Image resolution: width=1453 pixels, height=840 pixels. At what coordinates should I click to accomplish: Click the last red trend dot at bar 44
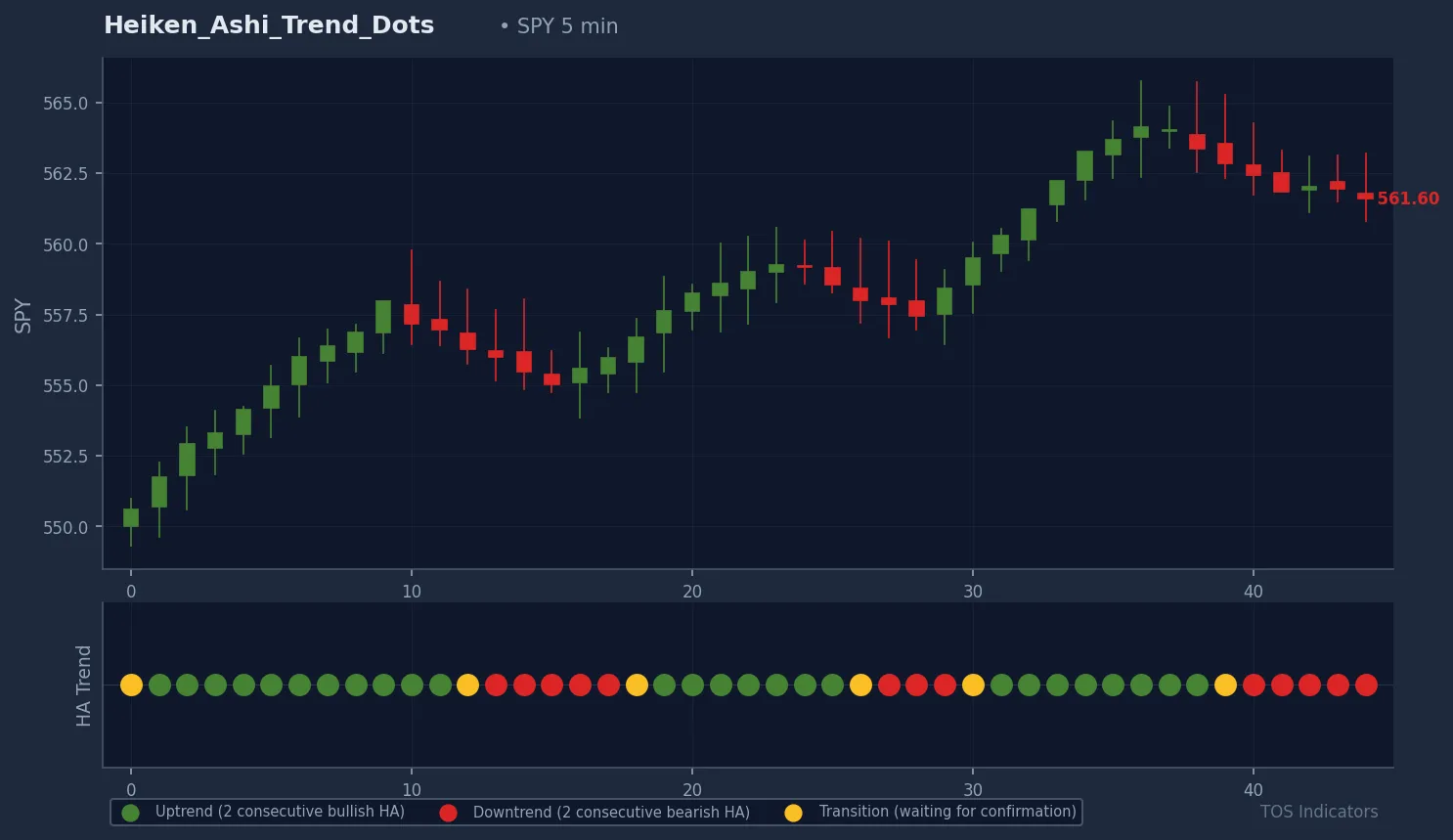coord(1366,685)
